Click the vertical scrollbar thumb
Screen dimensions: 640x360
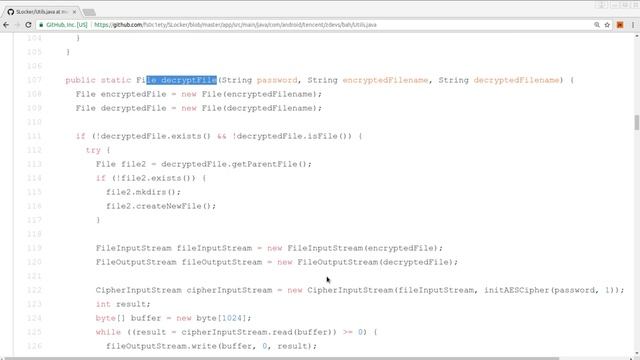click(x=636, y=122)
